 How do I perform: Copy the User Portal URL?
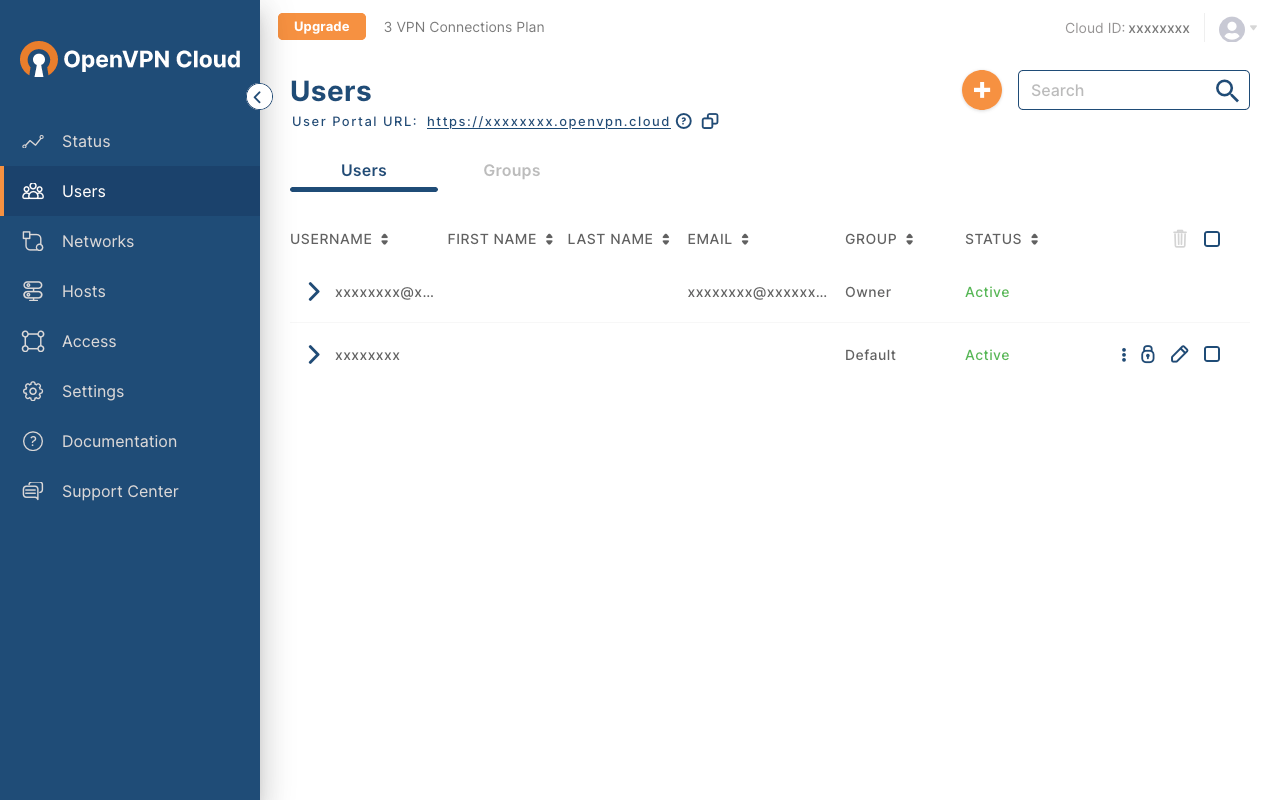coord(710,121)
